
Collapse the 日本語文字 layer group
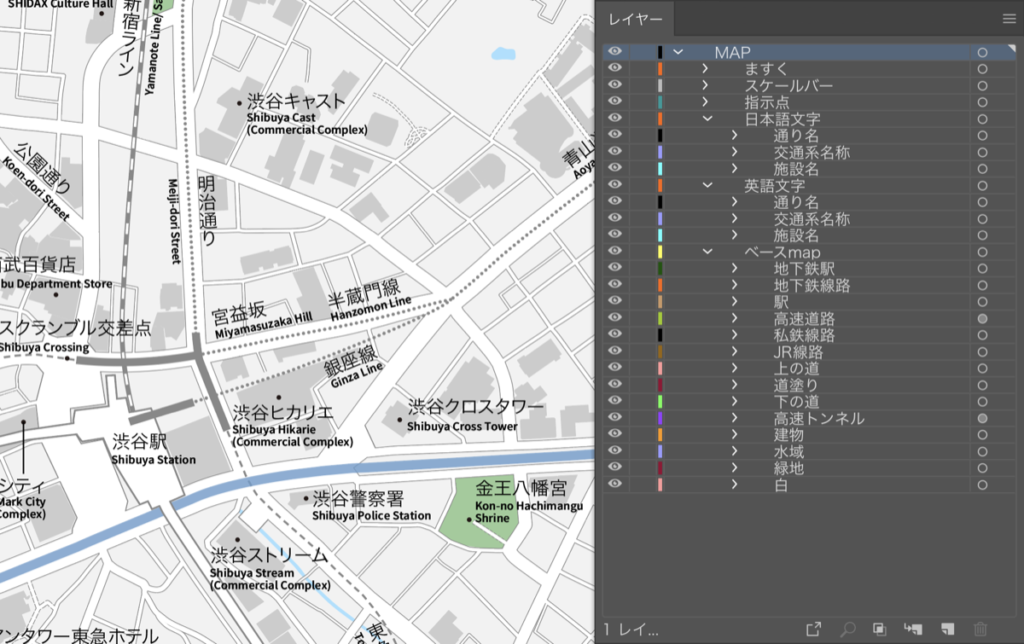[707, 119]
